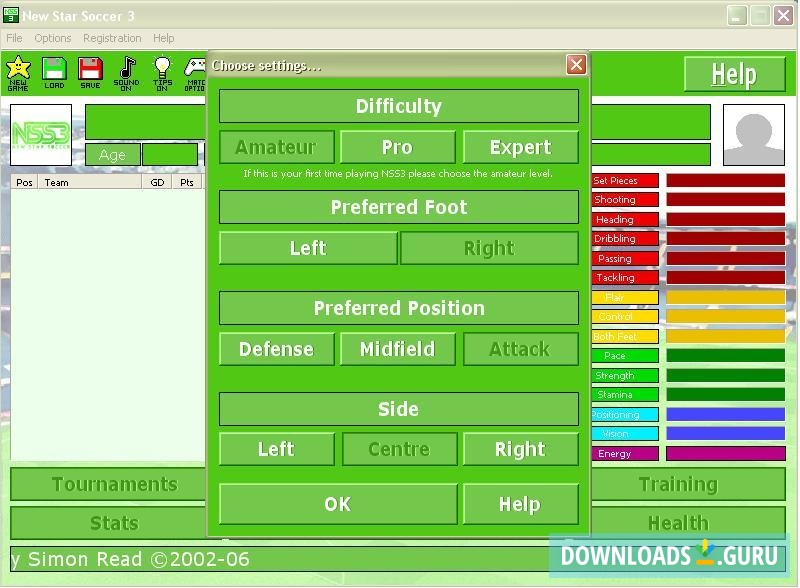Click the Positioning skill bar
This screenshot has height=588, width=800.
[x=726, y=414]
